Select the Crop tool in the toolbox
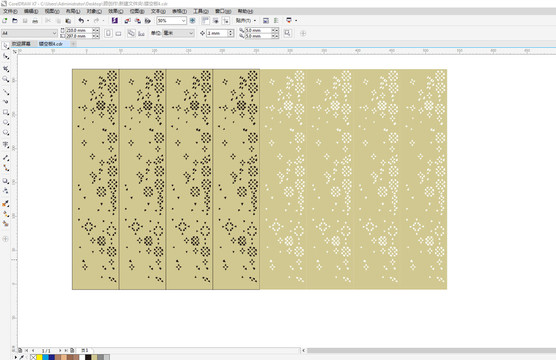The height and width of the screenshot is (360, 556). (6, 68)
